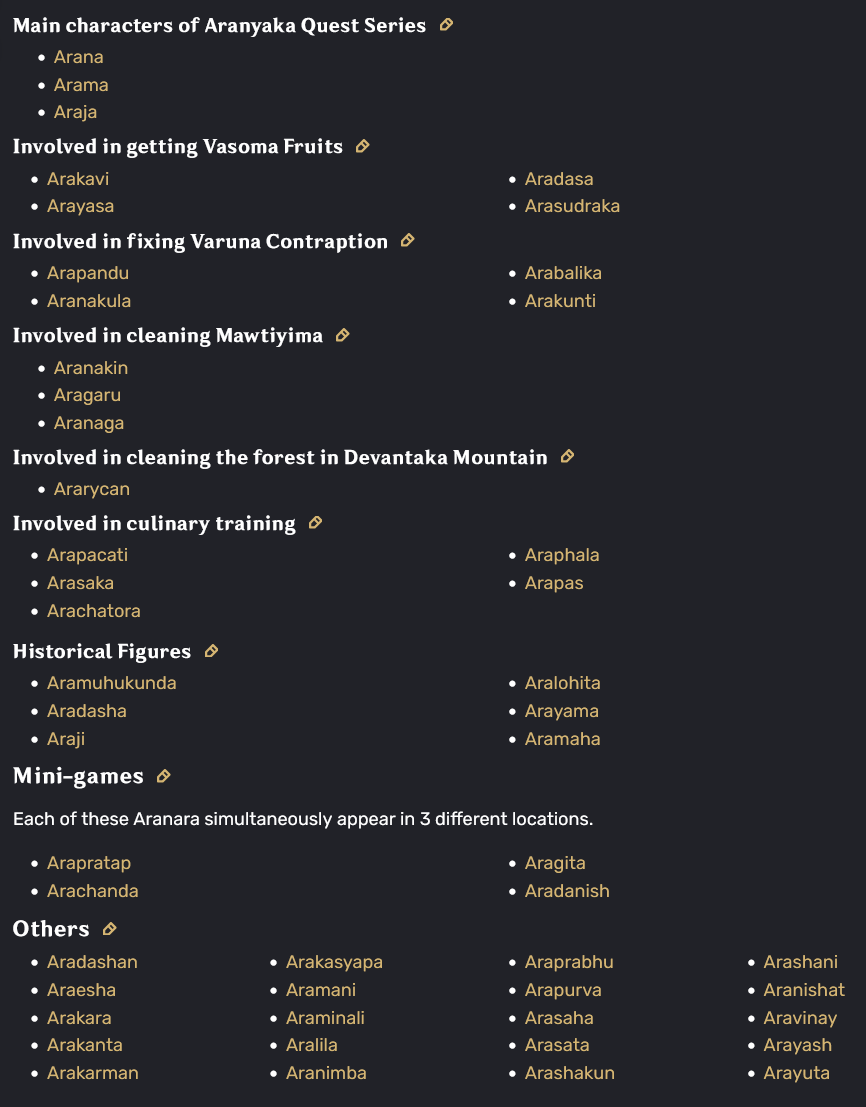
Task: Edit the Devantaka Mountain section
Action: [x=567, y=457]
